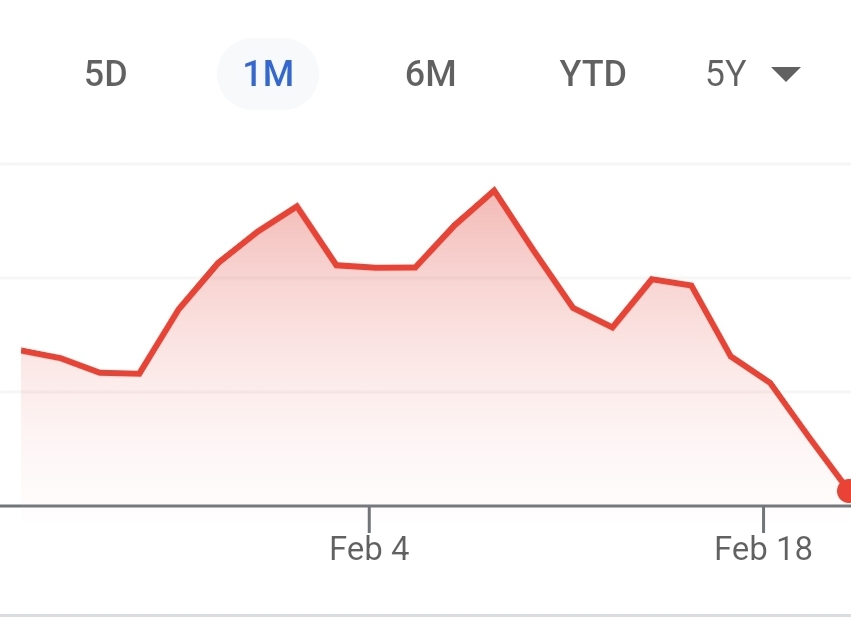Select the highlighted 1M range tab

pos(268,74)
